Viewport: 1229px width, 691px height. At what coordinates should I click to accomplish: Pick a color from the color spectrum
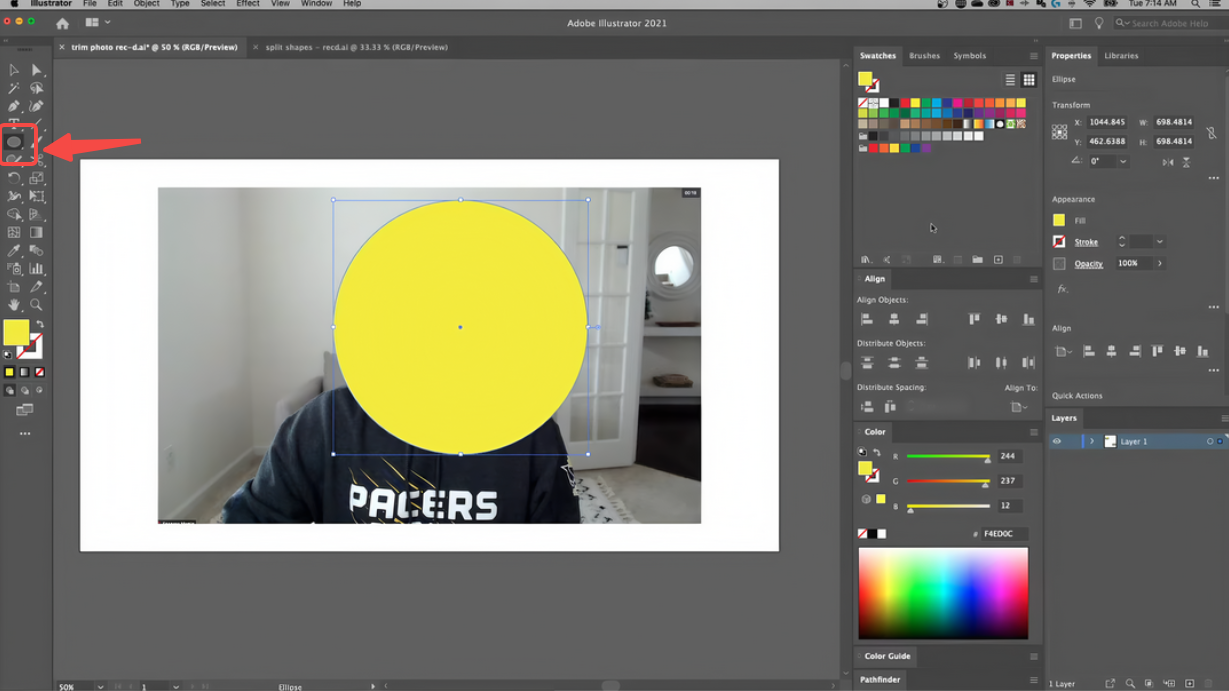943,592
